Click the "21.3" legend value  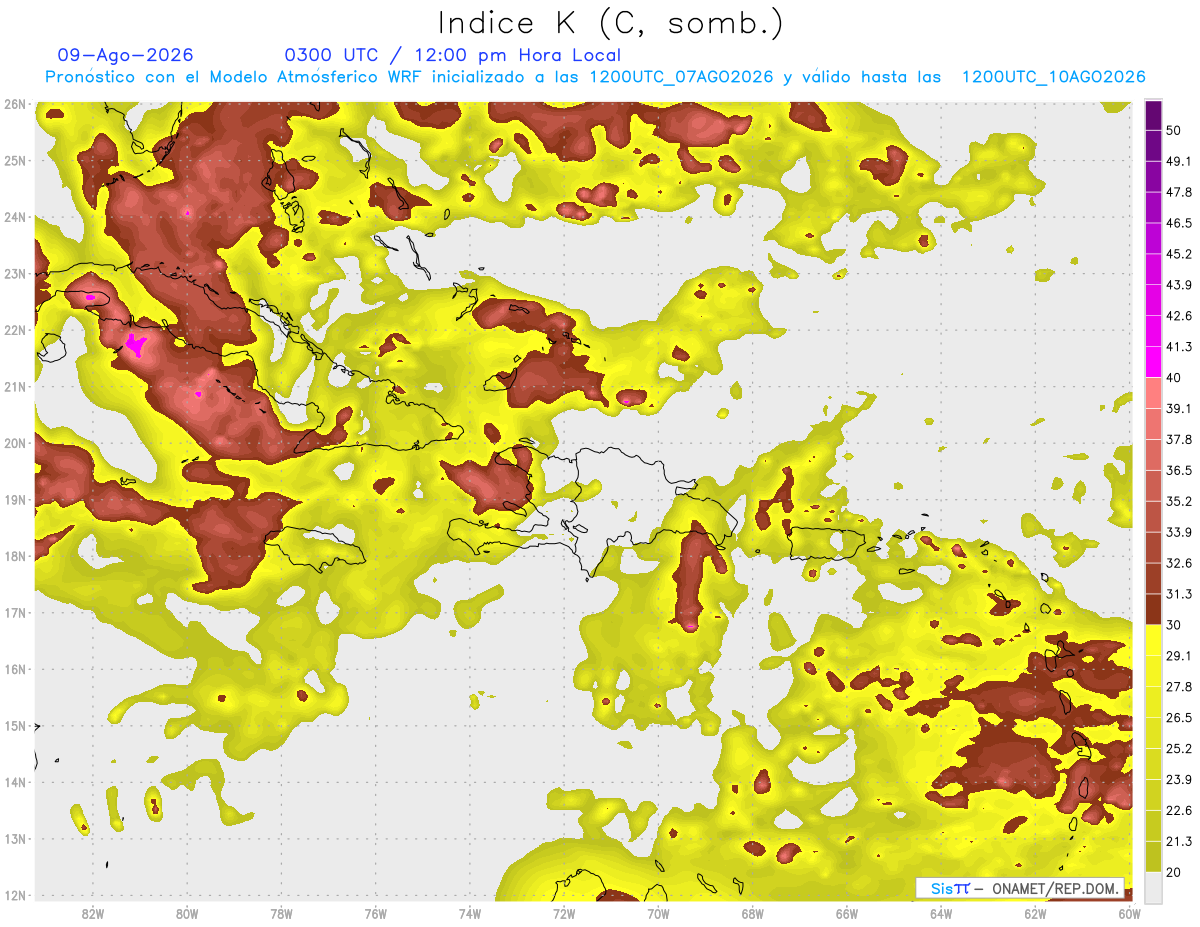1178,841
